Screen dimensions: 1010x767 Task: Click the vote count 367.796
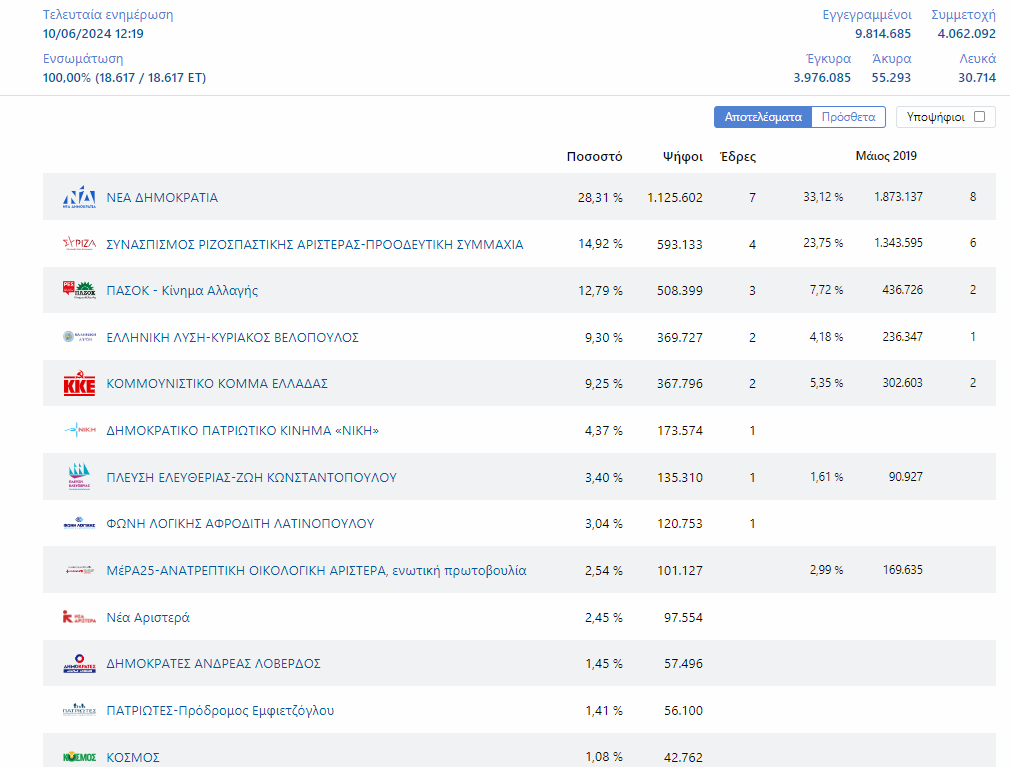pos(680,384)
